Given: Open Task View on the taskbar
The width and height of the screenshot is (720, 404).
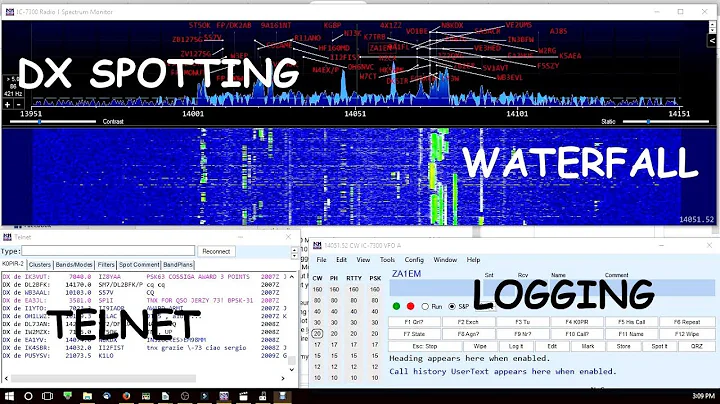Looking at the screenshot, I should click(x=47, y=396).
